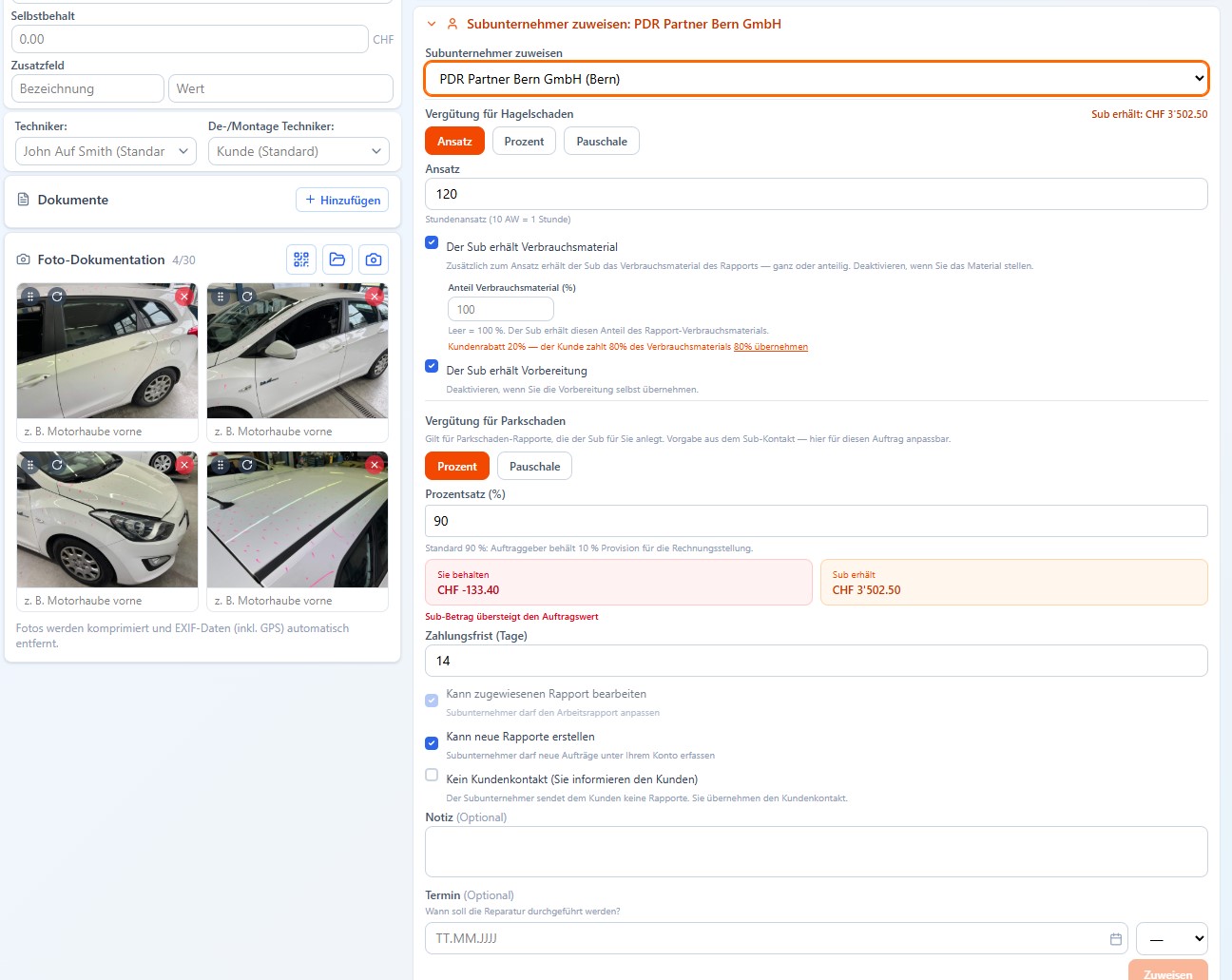Screen dimensions: 1232x980
Task: Rotate the headlight and hood photo
Action: [57, 465]
